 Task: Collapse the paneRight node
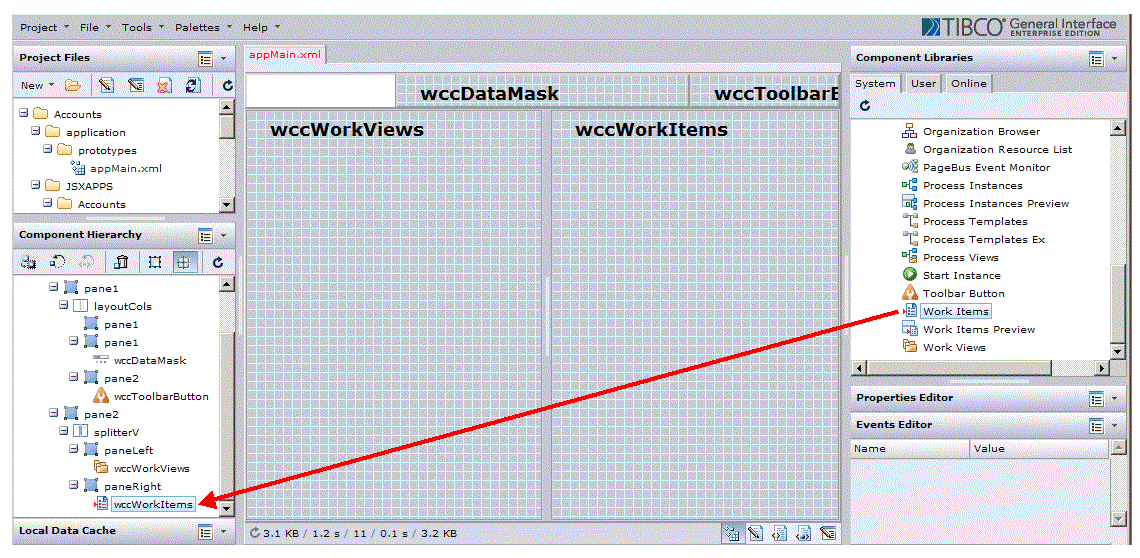click(74, 485)
